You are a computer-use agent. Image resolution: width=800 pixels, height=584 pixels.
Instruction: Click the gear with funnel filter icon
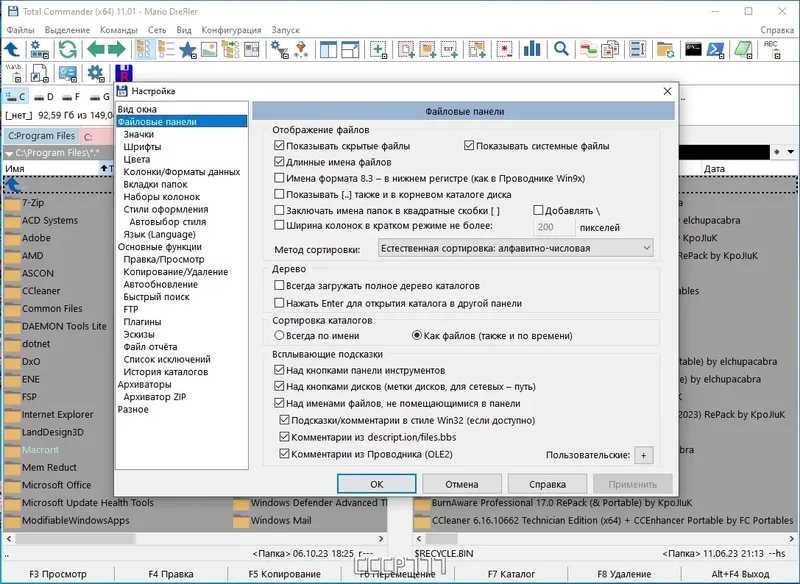coord(280,49)
